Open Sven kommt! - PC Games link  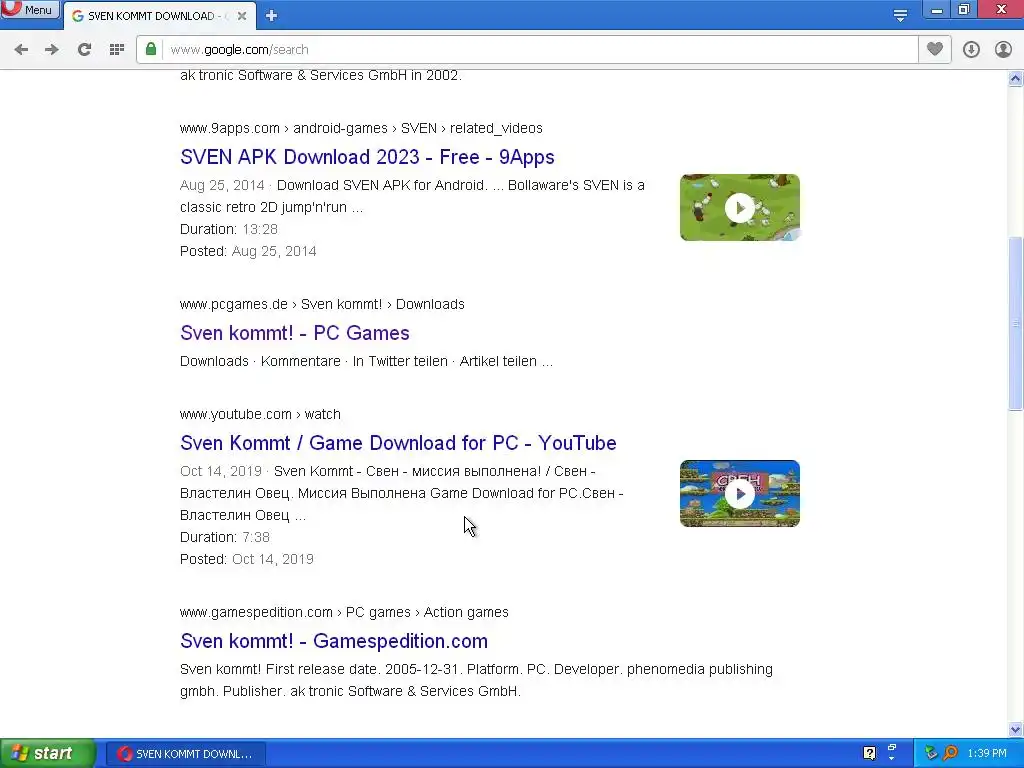(295, 333)
